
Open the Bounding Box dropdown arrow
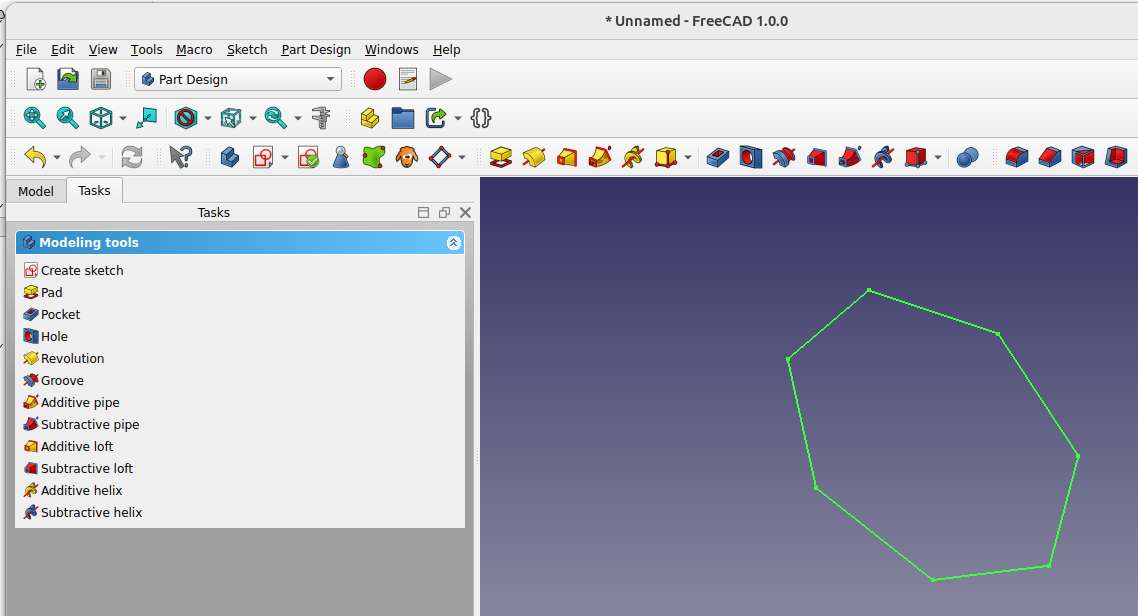[253, 118]
